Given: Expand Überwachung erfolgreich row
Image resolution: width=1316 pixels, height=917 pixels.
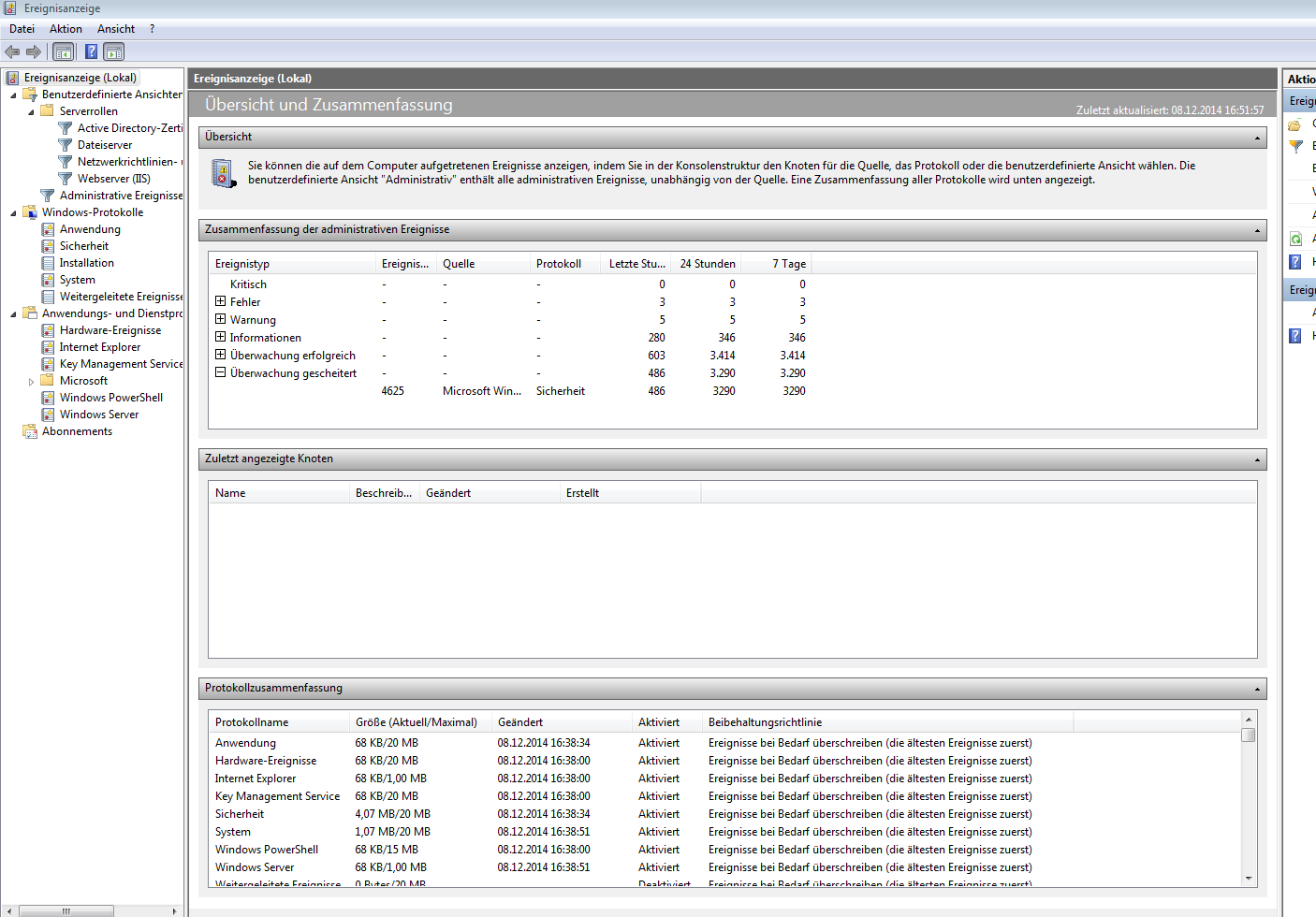Looking at the screenshot, I should [221, 355].
